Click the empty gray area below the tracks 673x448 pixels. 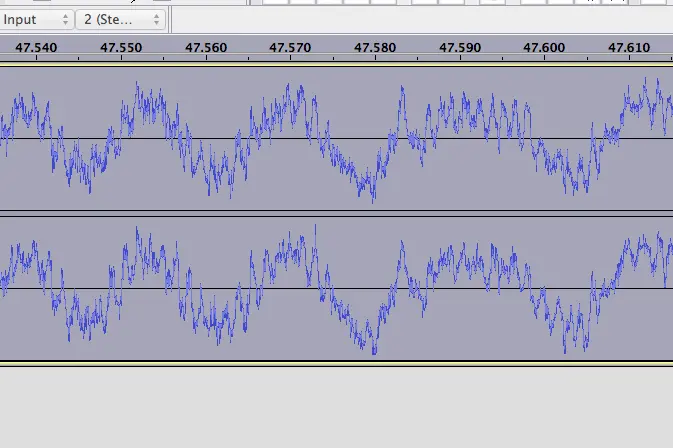pyautogui.click(x=336, y=405)
